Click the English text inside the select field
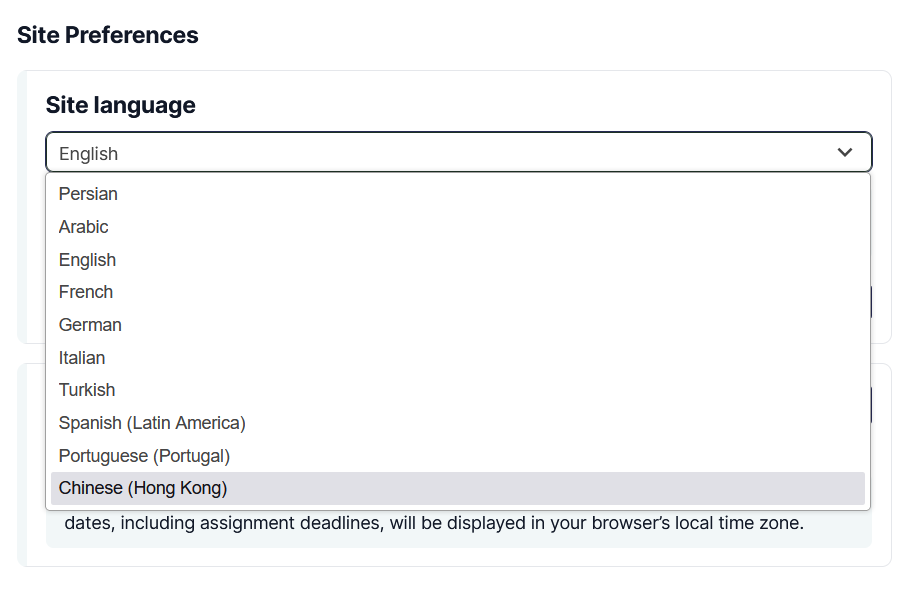The width and height of the screenshot is (921, 590). coord(89,154)
